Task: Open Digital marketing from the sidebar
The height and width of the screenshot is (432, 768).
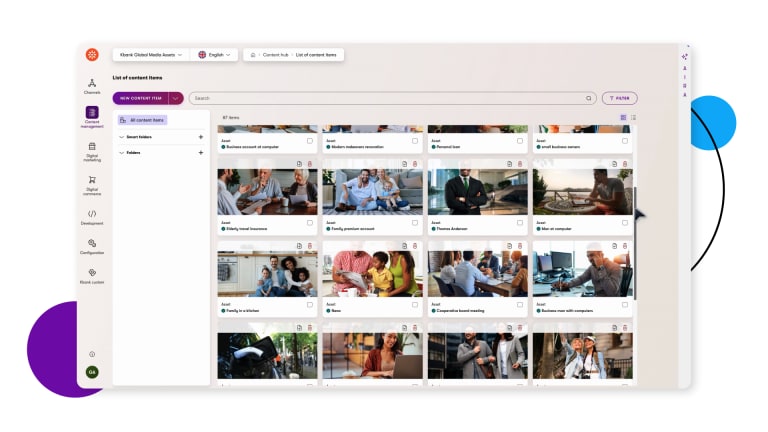Action: (92, 149)
